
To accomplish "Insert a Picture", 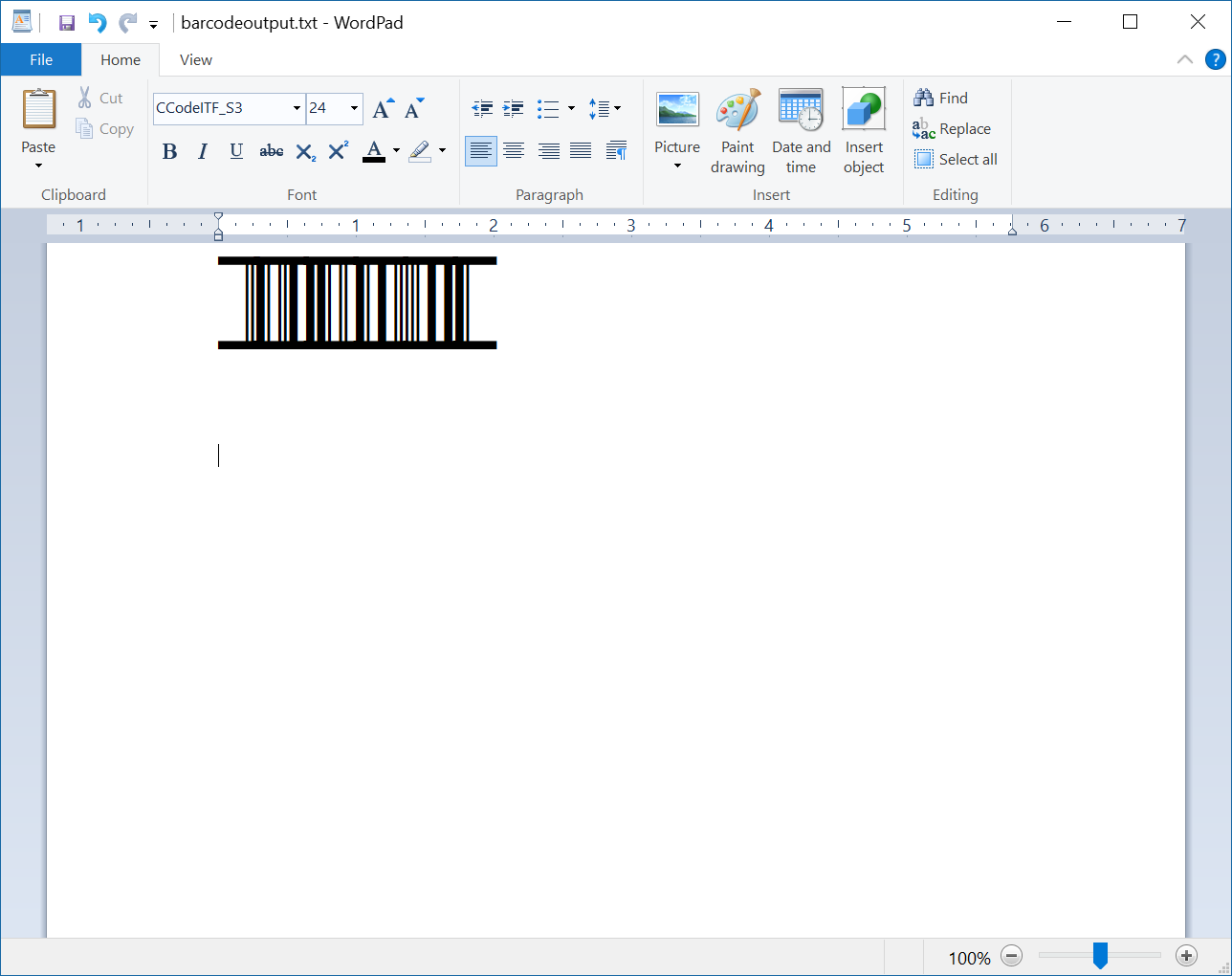I will click(x=677, y=121).
